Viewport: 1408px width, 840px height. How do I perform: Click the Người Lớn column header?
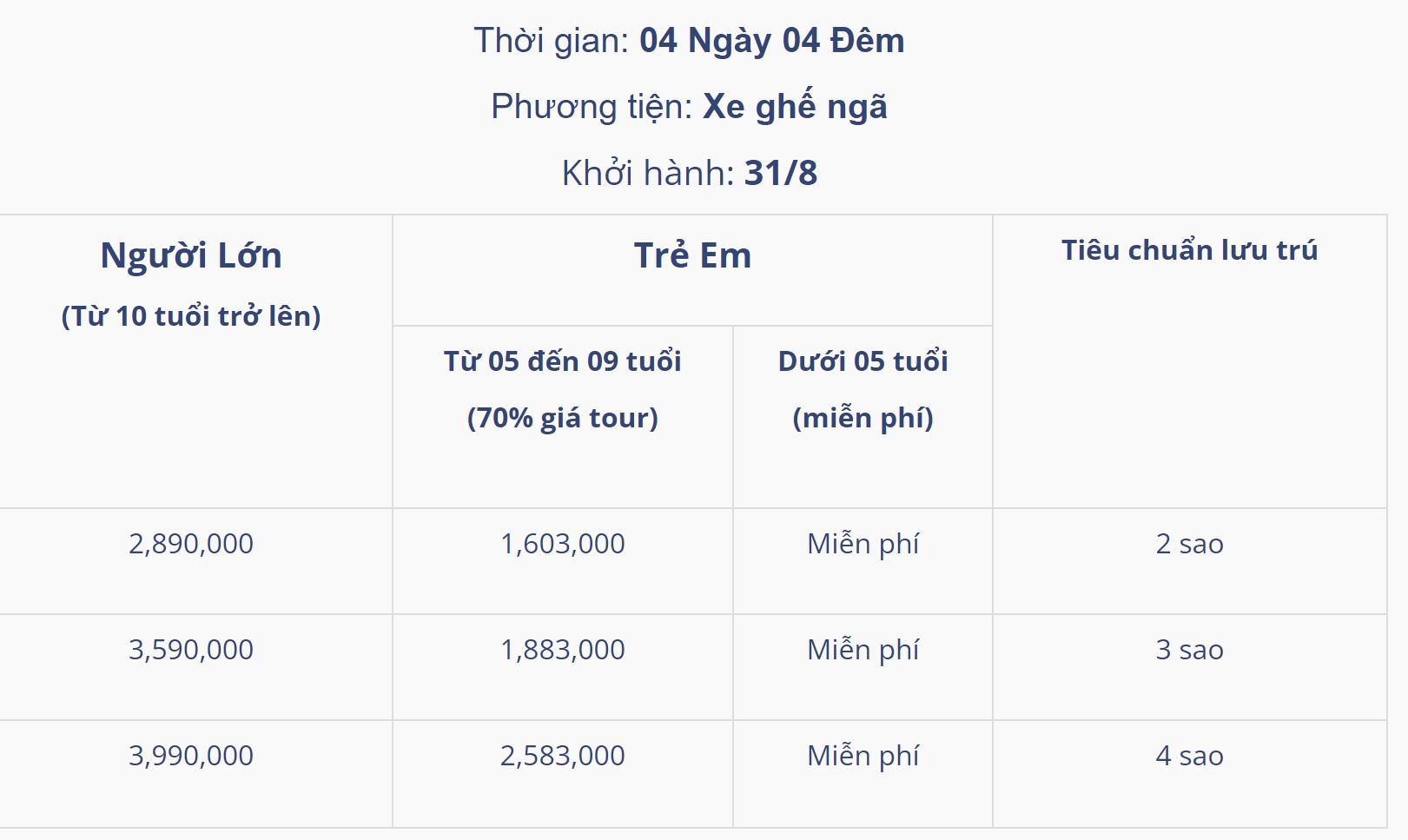click(x=191, y=255)
